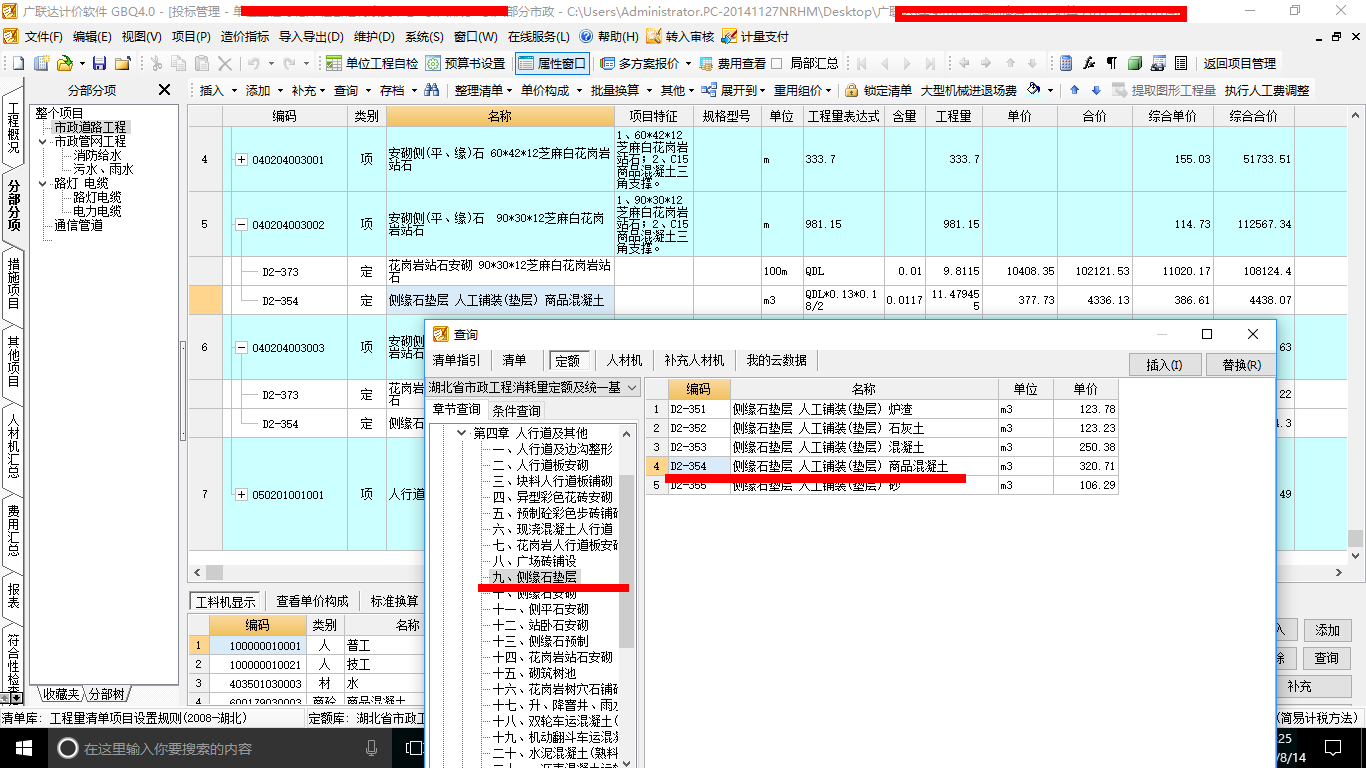The height and width of the screenshot is (768, 1366).
Task: Click the paragraph mark icon
Action: pyautogui.click(x=1112, y=63)
